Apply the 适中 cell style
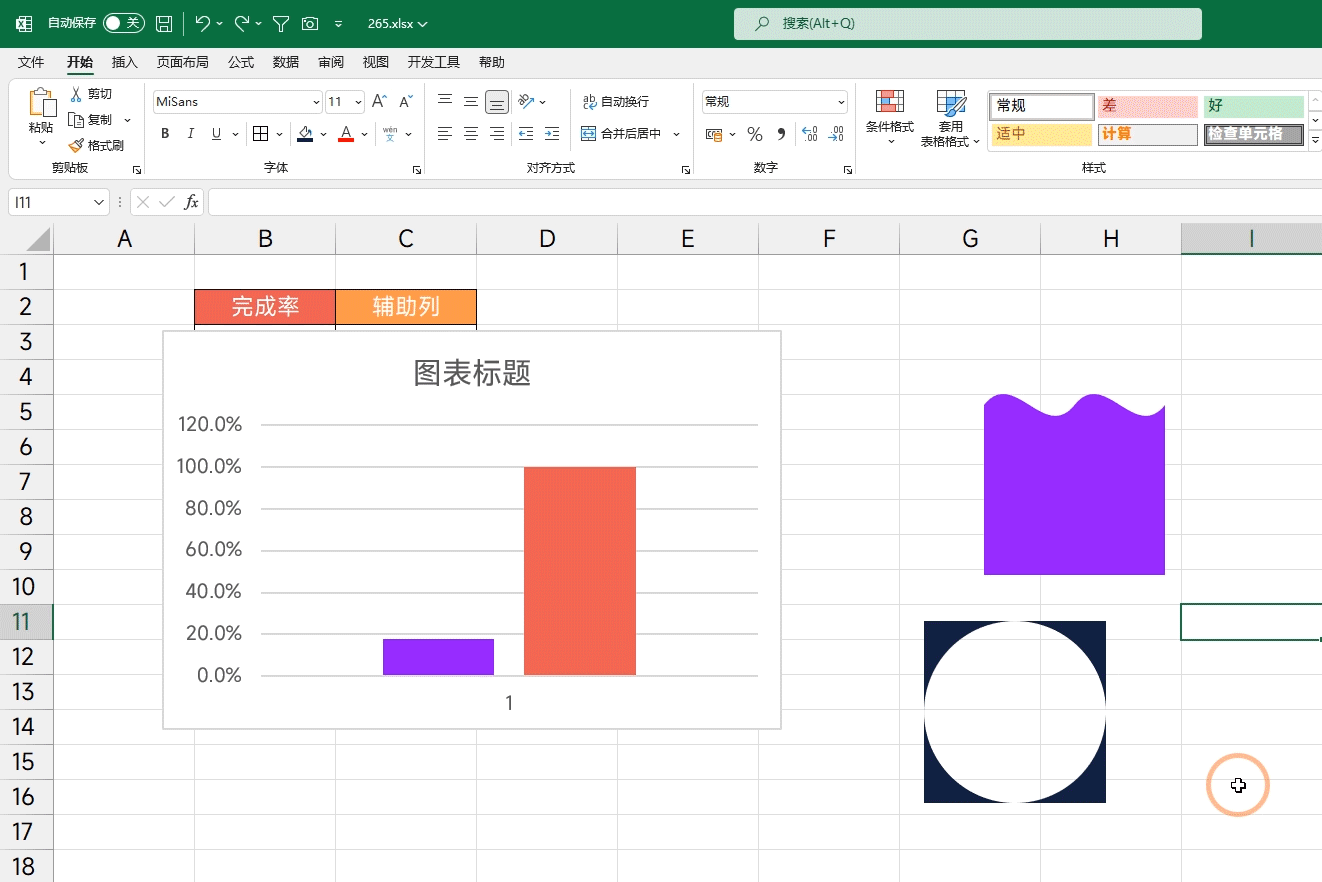The height and width of the screenshot is (882, 1322). click(x=1041, y=134)
